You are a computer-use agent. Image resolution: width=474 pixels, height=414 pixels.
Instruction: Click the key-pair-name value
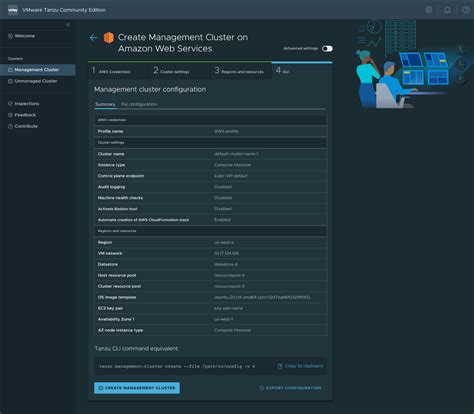coord(228,308)
